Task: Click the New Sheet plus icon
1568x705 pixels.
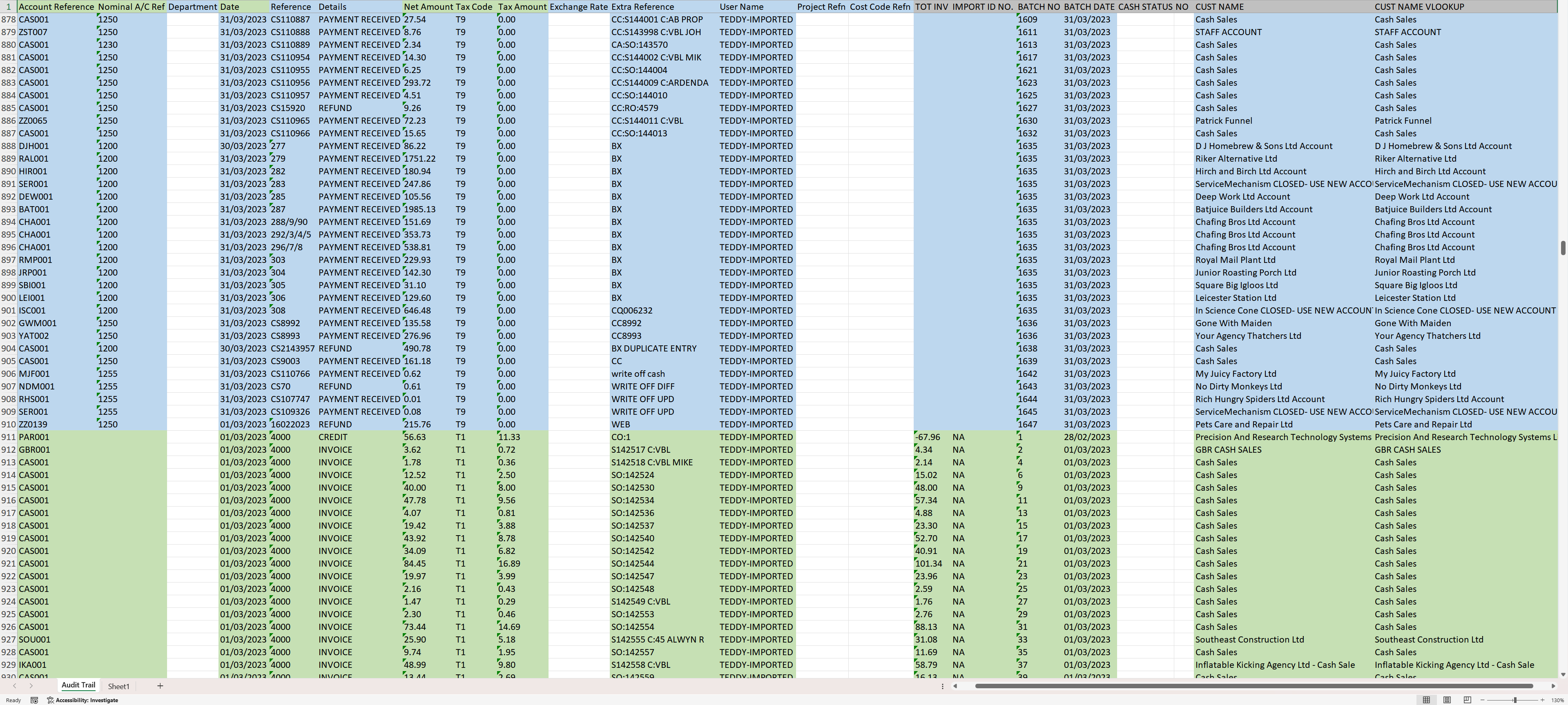Action: (x=160, y=685)
